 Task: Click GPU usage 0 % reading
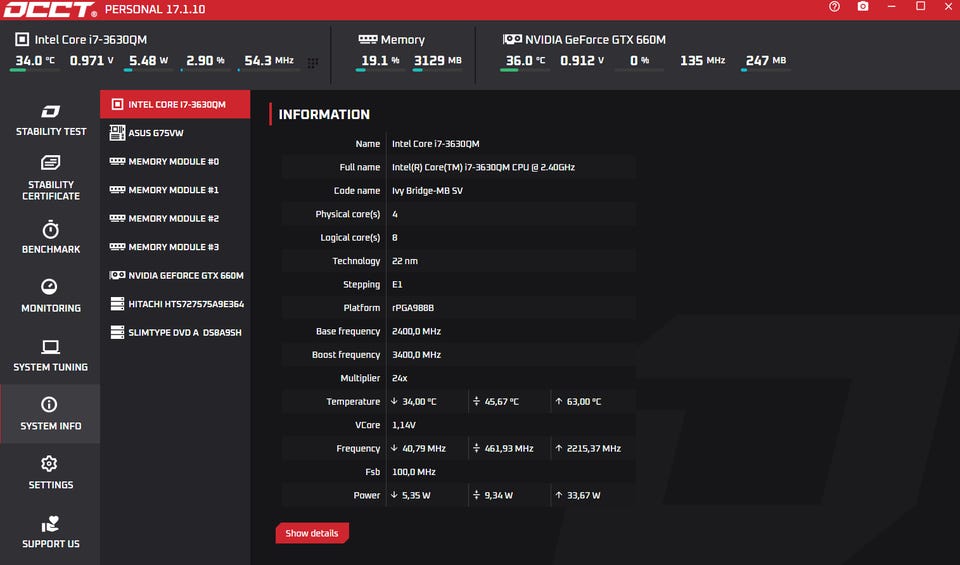[639, 61]
